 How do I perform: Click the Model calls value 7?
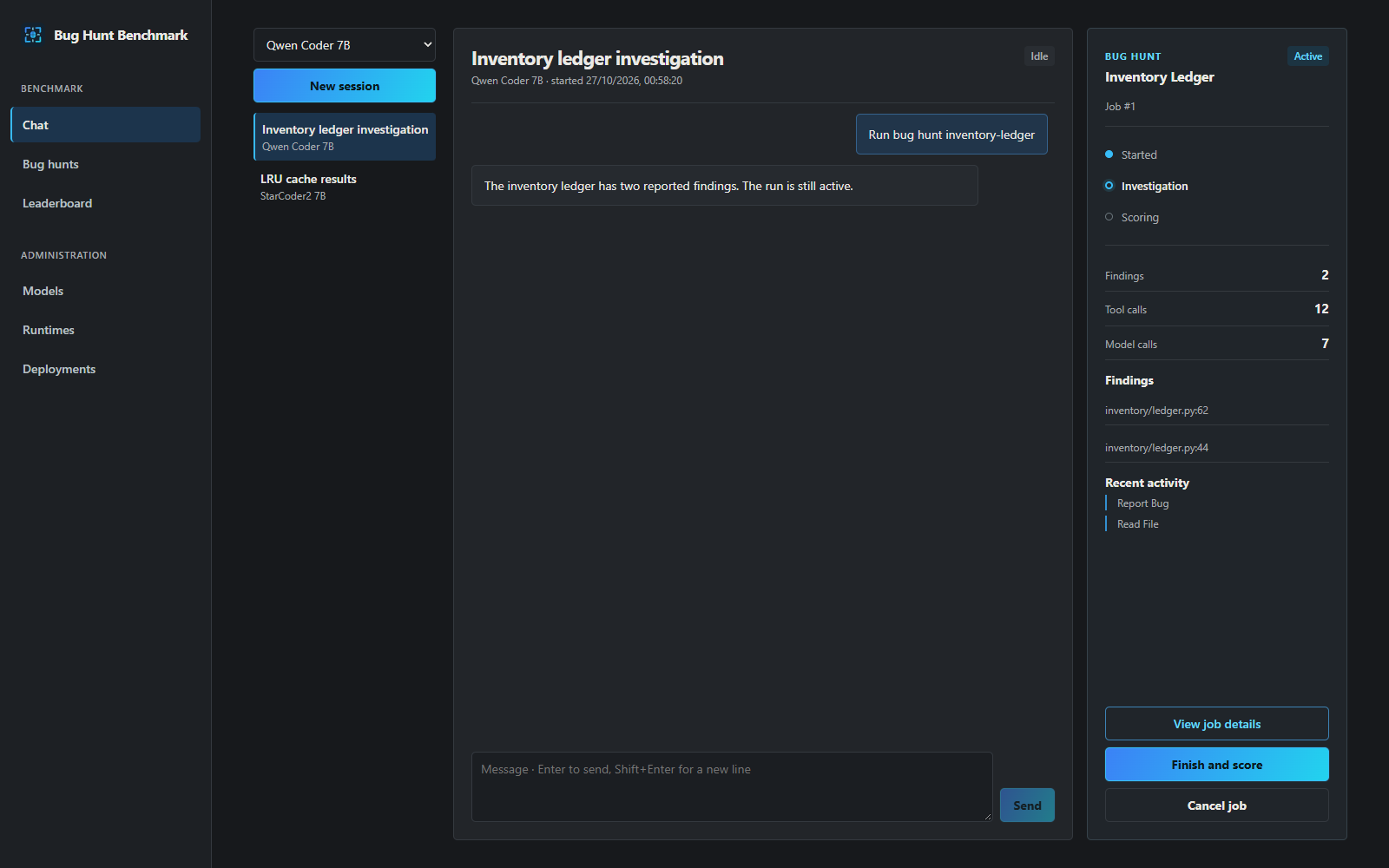(1325, 344)
